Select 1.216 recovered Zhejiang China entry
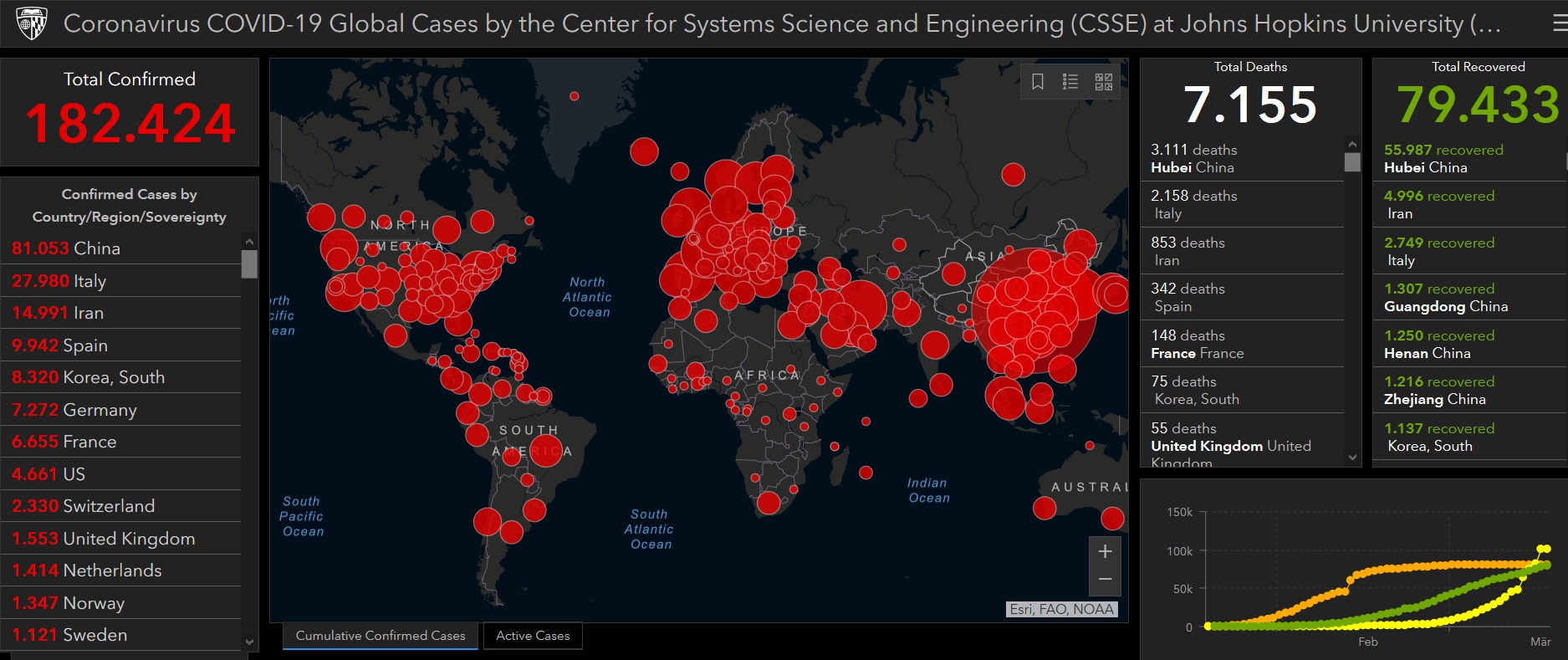This screenshot has width=1568, height=660. click(x=1470, y=390)
